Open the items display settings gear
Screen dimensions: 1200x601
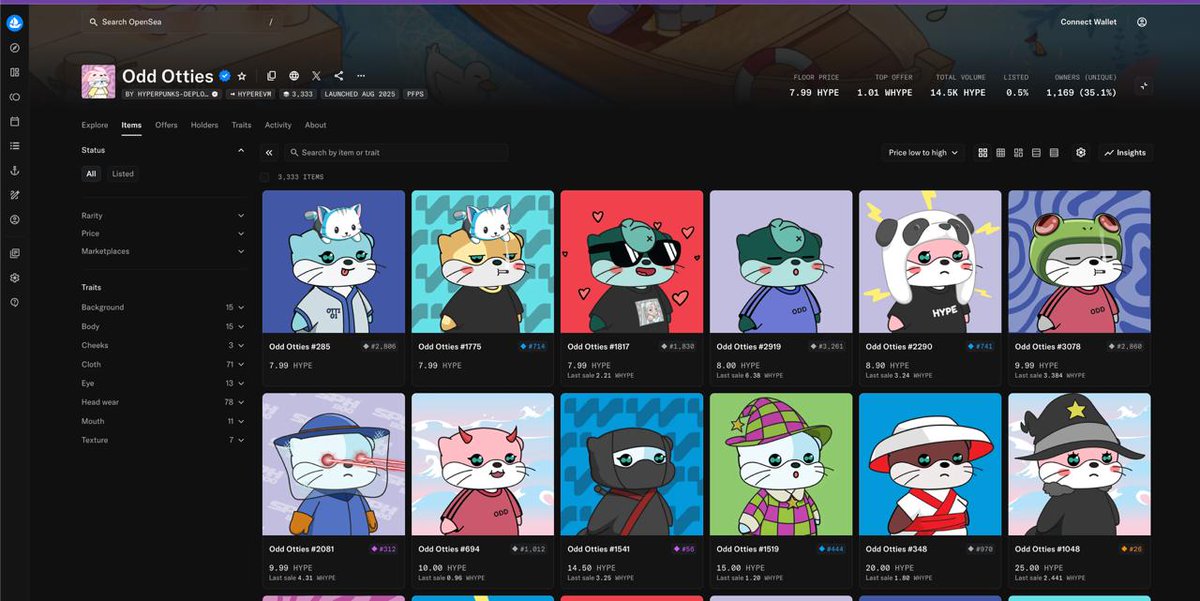(1081, 153)
